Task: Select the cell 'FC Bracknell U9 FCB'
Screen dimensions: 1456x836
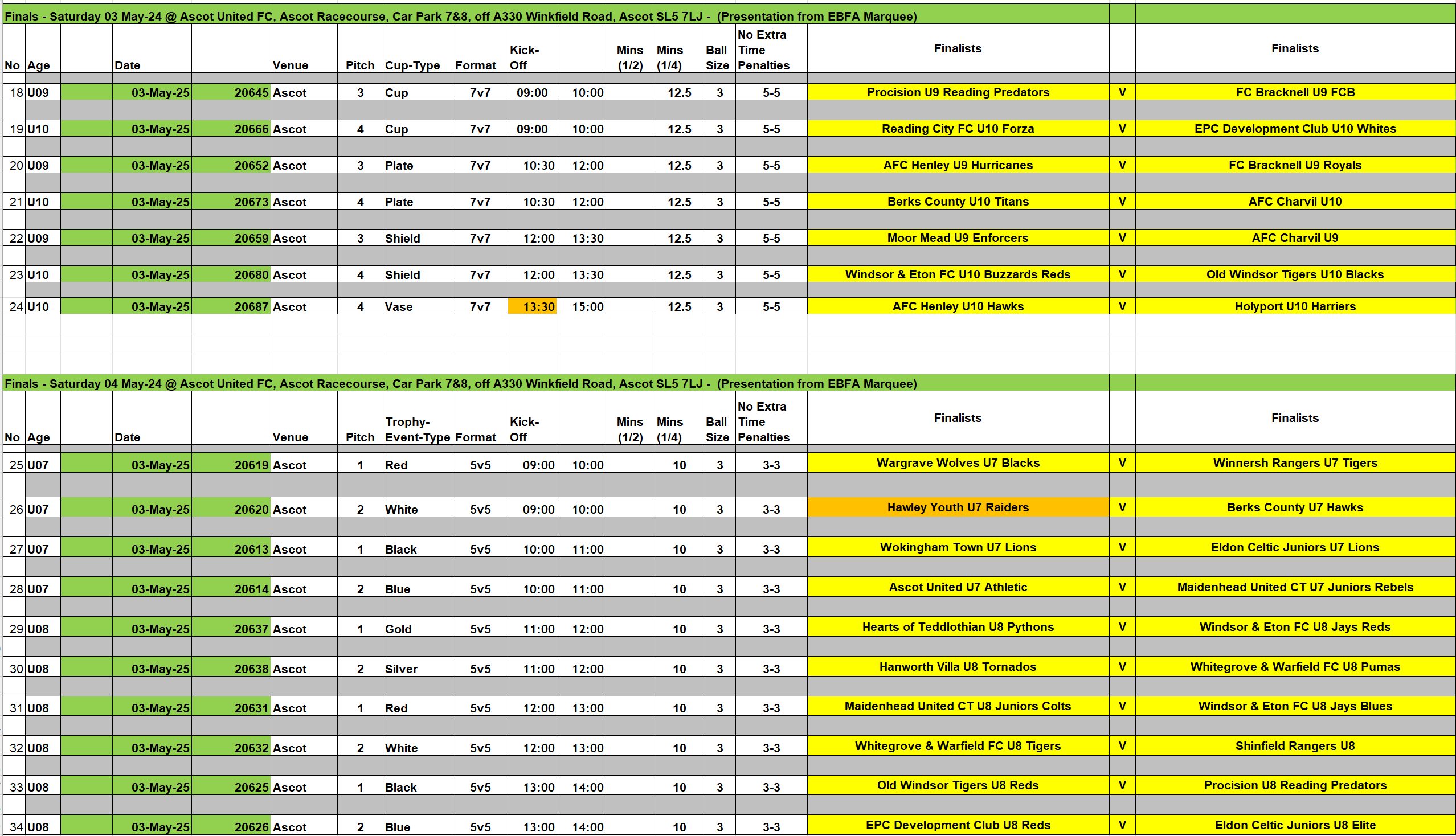Action: pos(1295,92)
